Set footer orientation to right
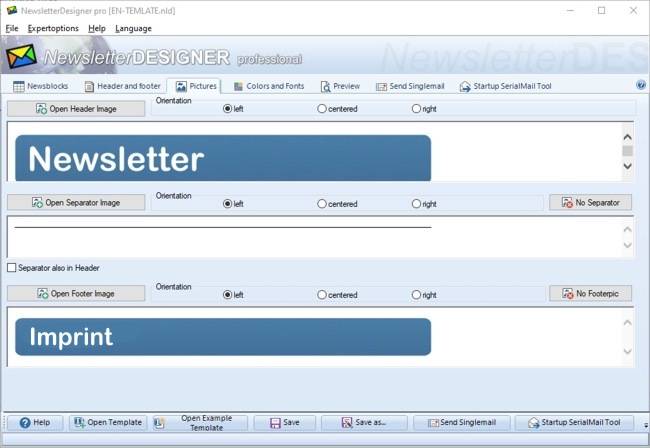This screenshot has width=650, height=448. [x=424, y=295]
